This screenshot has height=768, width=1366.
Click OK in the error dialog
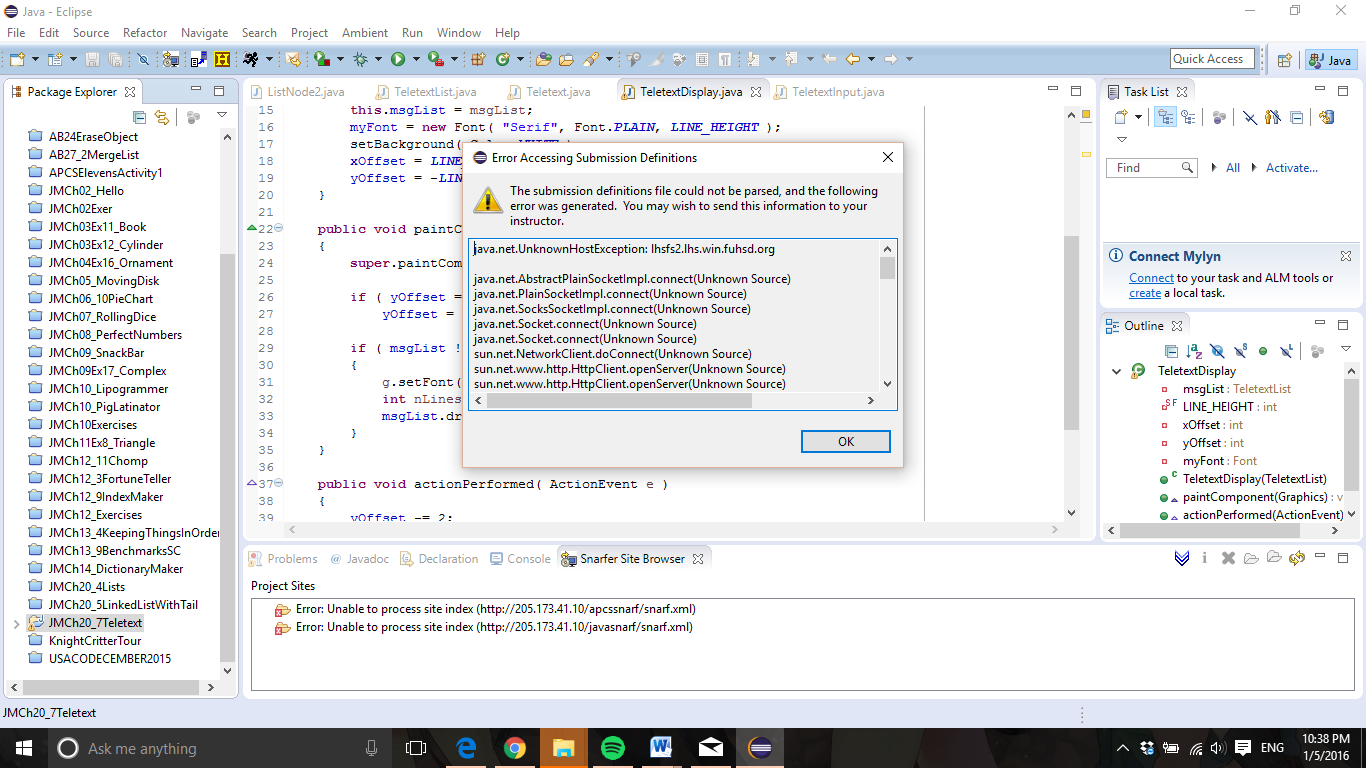pyautogui.click(x=846, y=441)
